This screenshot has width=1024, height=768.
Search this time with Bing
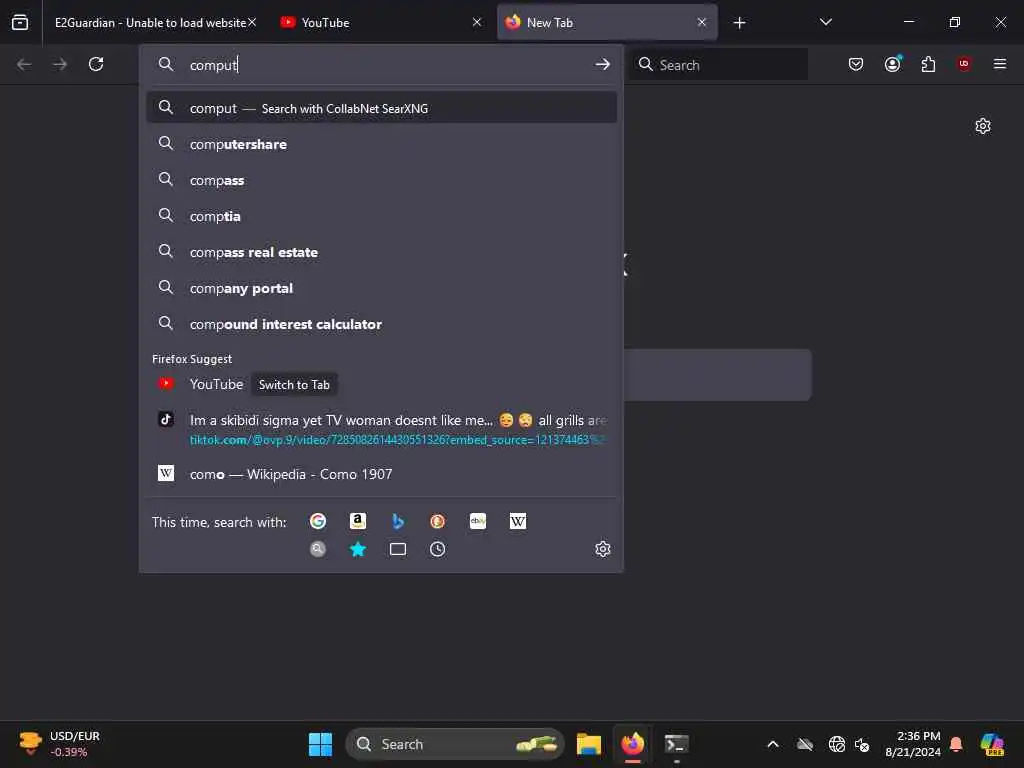coord(398,521)
